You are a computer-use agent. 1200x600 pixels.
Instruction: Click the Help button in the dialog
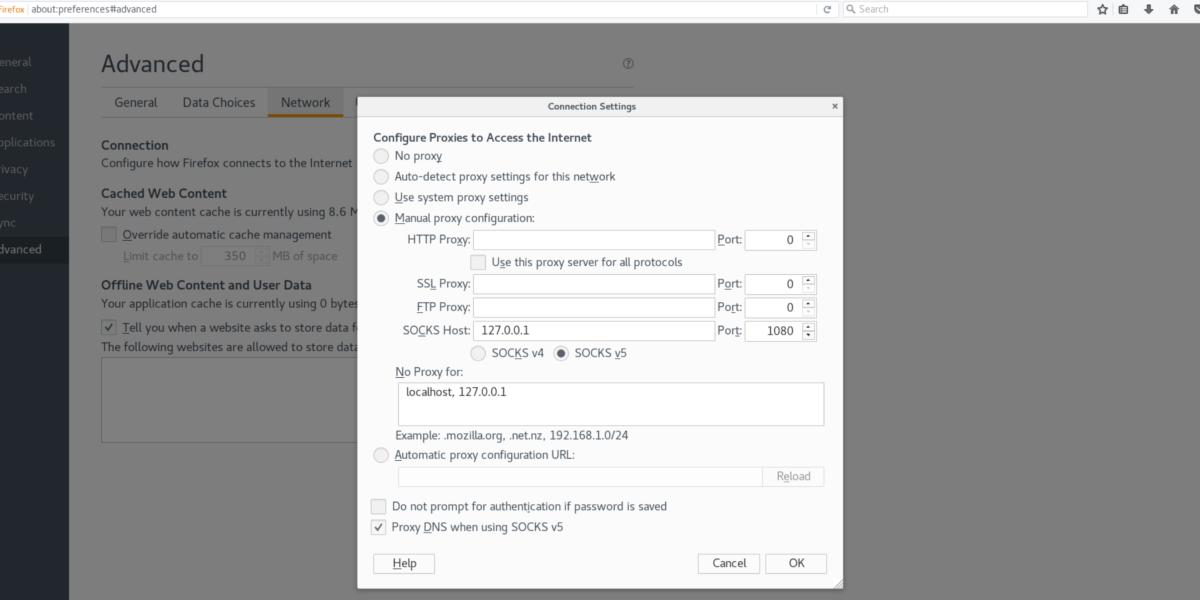pyautogui.click(x=404, y=563)
